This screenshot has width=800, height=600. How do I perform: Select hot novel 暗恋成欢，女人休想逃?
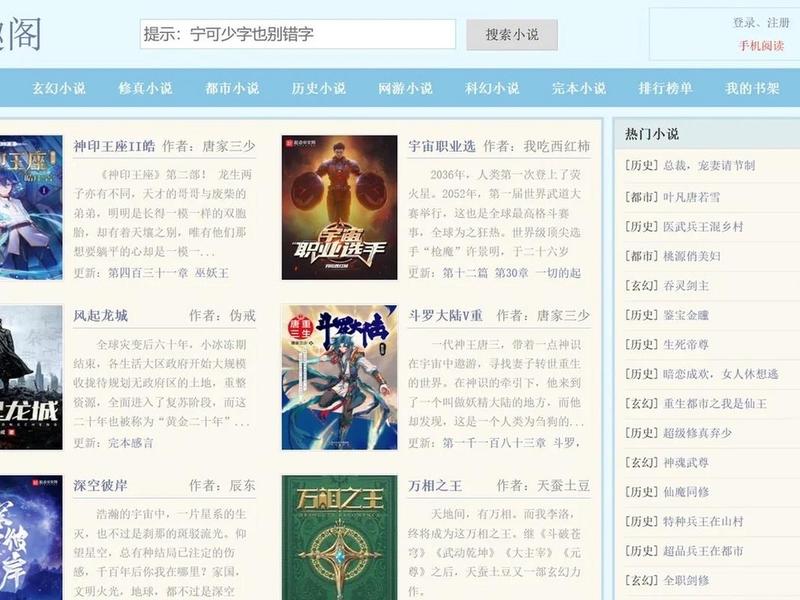[720, 374]
